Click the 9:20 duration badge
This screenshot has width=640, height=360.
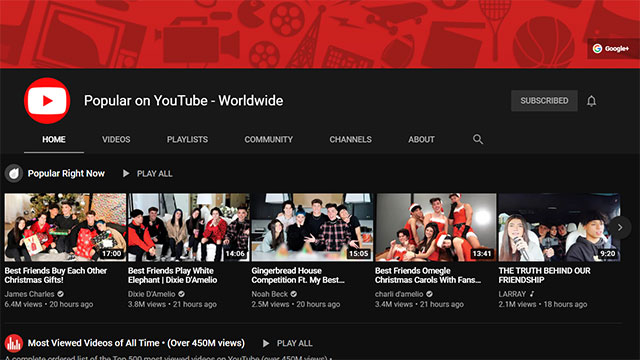click(607, 253)
